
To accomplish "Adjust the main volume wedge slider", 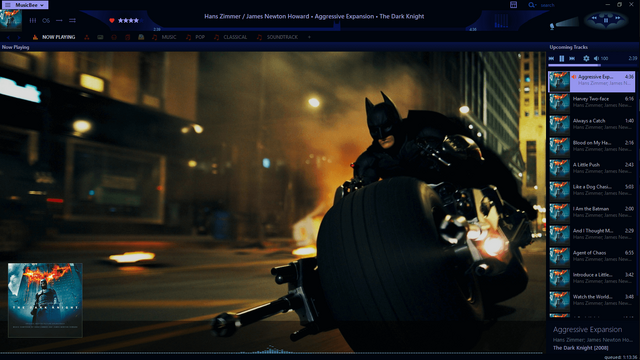I will [x=567, y=22].
